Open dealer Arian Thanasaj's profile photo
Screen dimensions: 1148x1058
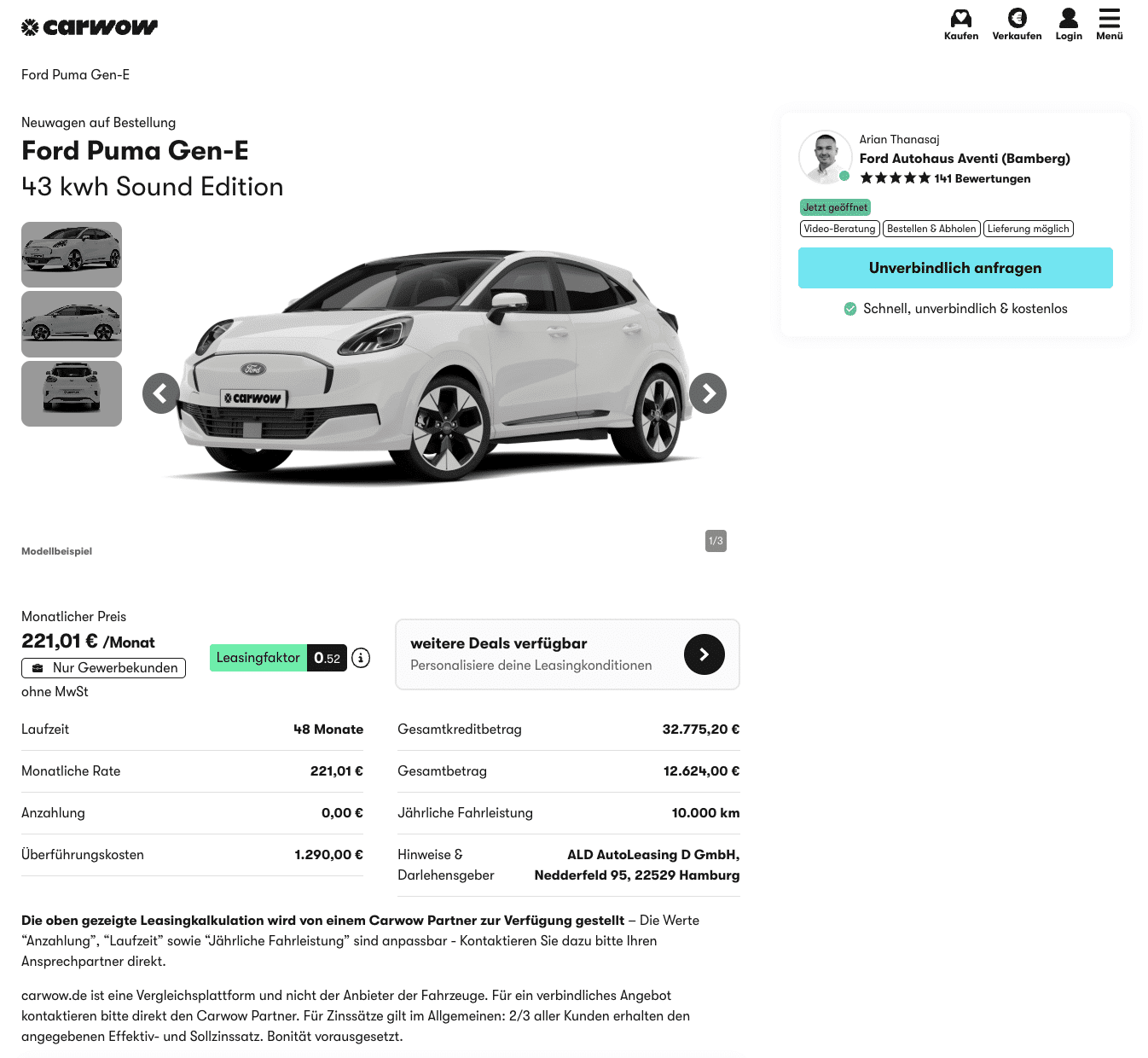click(825, 157)
